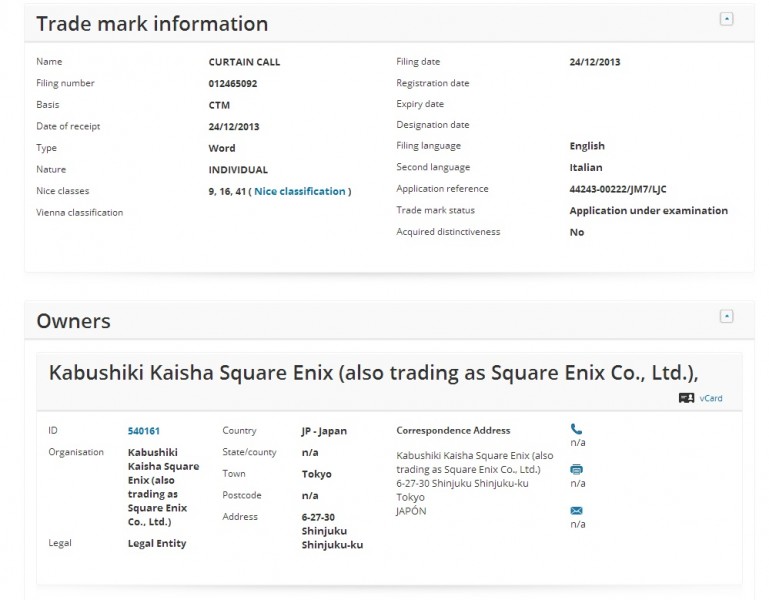The width and height of the screenshot is (769, 600).
Task: Click the filing number 012465092
Action: click(x=232, y=84)
